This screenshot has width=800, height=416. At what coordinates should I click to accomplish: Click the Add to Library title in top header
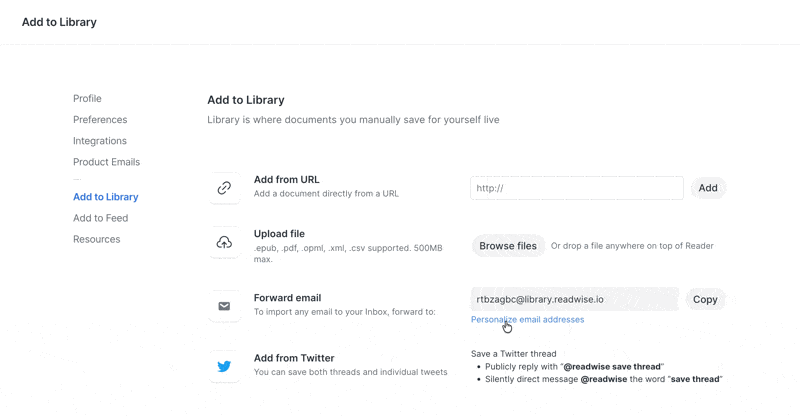point(59,22)
